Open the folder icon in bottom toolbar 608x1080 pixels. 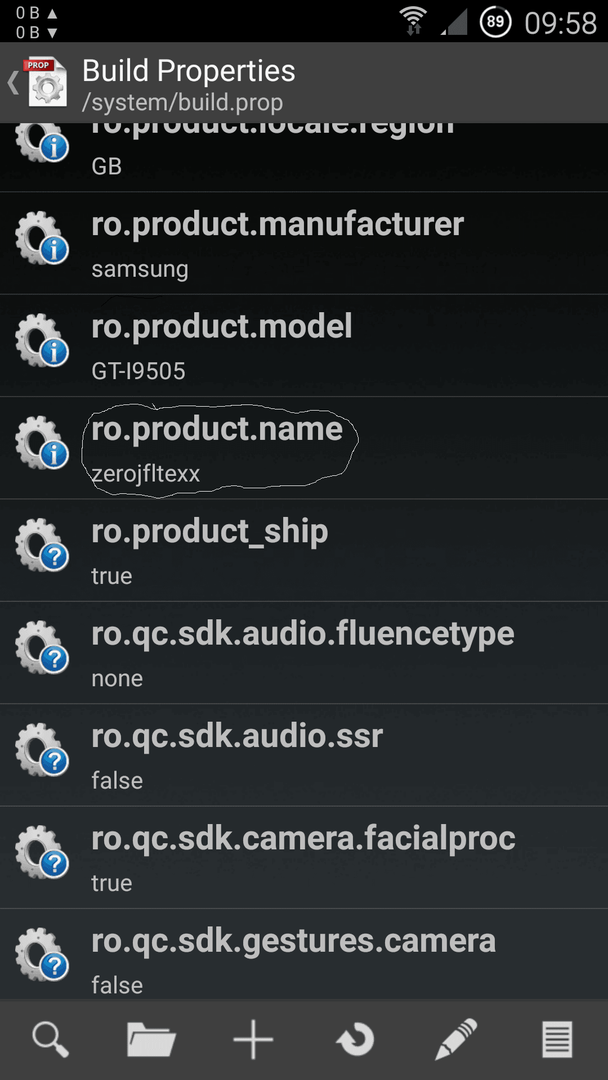pos(151,1039)
